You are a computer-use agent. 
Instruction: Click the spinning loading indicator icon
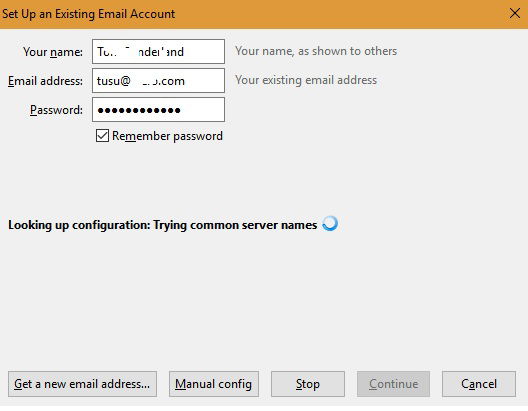[330, 224]
